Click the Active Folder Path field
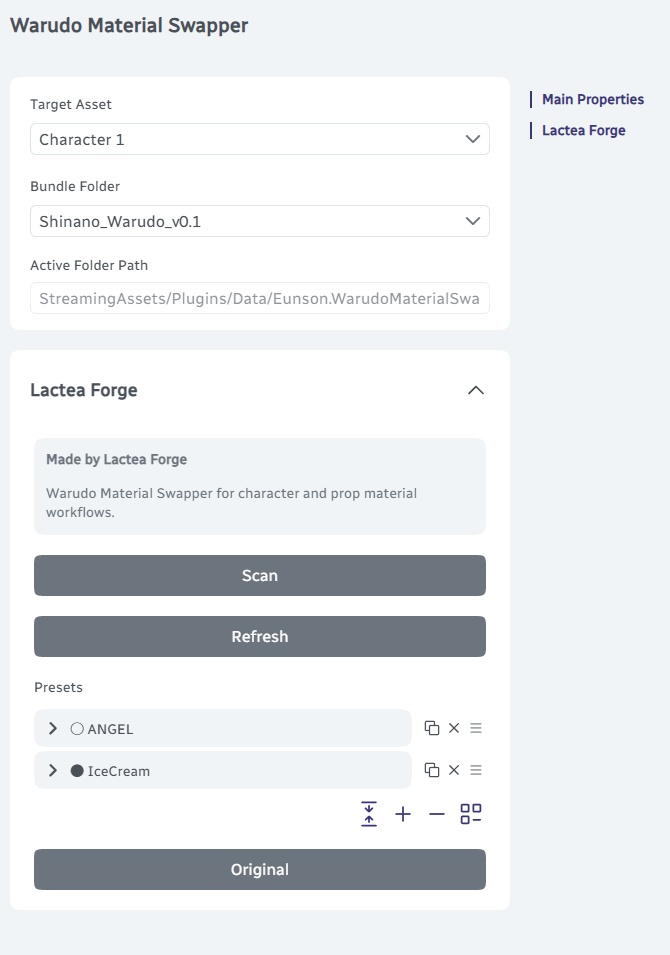This screenshot has height=955, width=670. pos(259,298)
